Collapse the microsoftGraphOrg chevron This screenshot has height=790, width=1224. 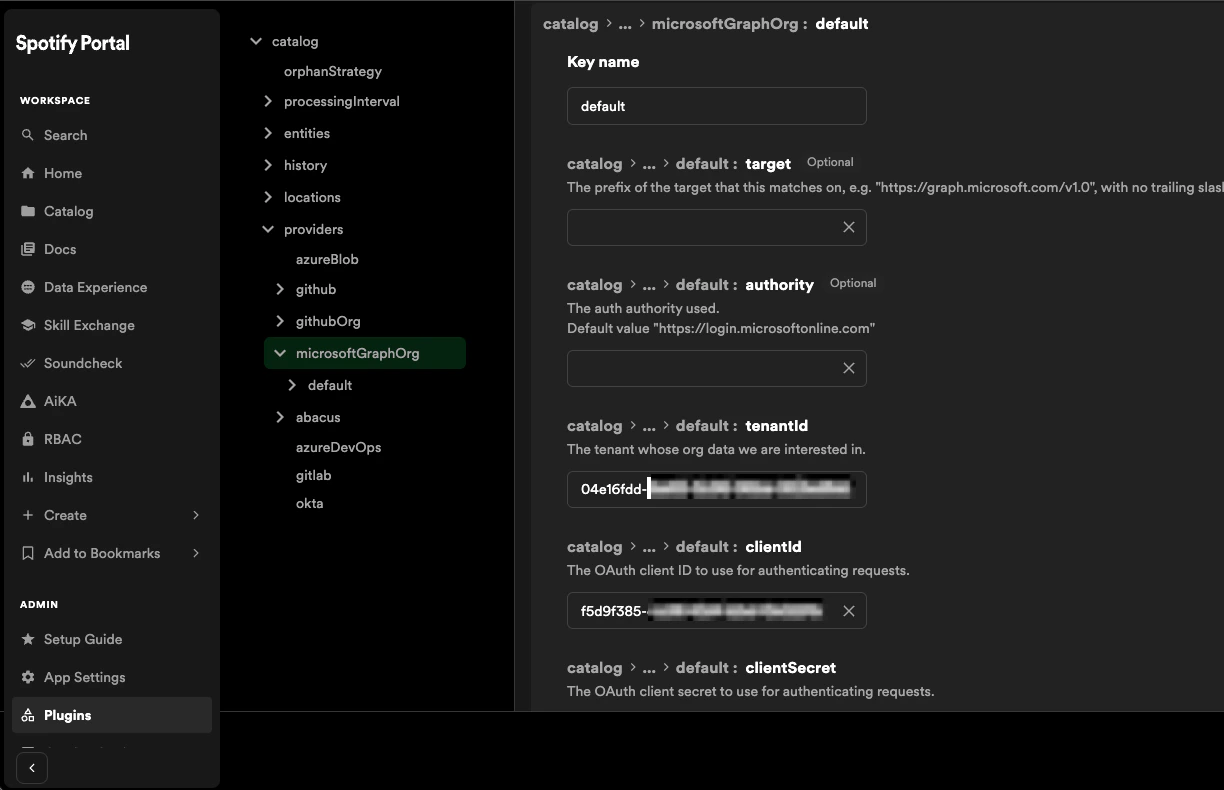[280, 353]
